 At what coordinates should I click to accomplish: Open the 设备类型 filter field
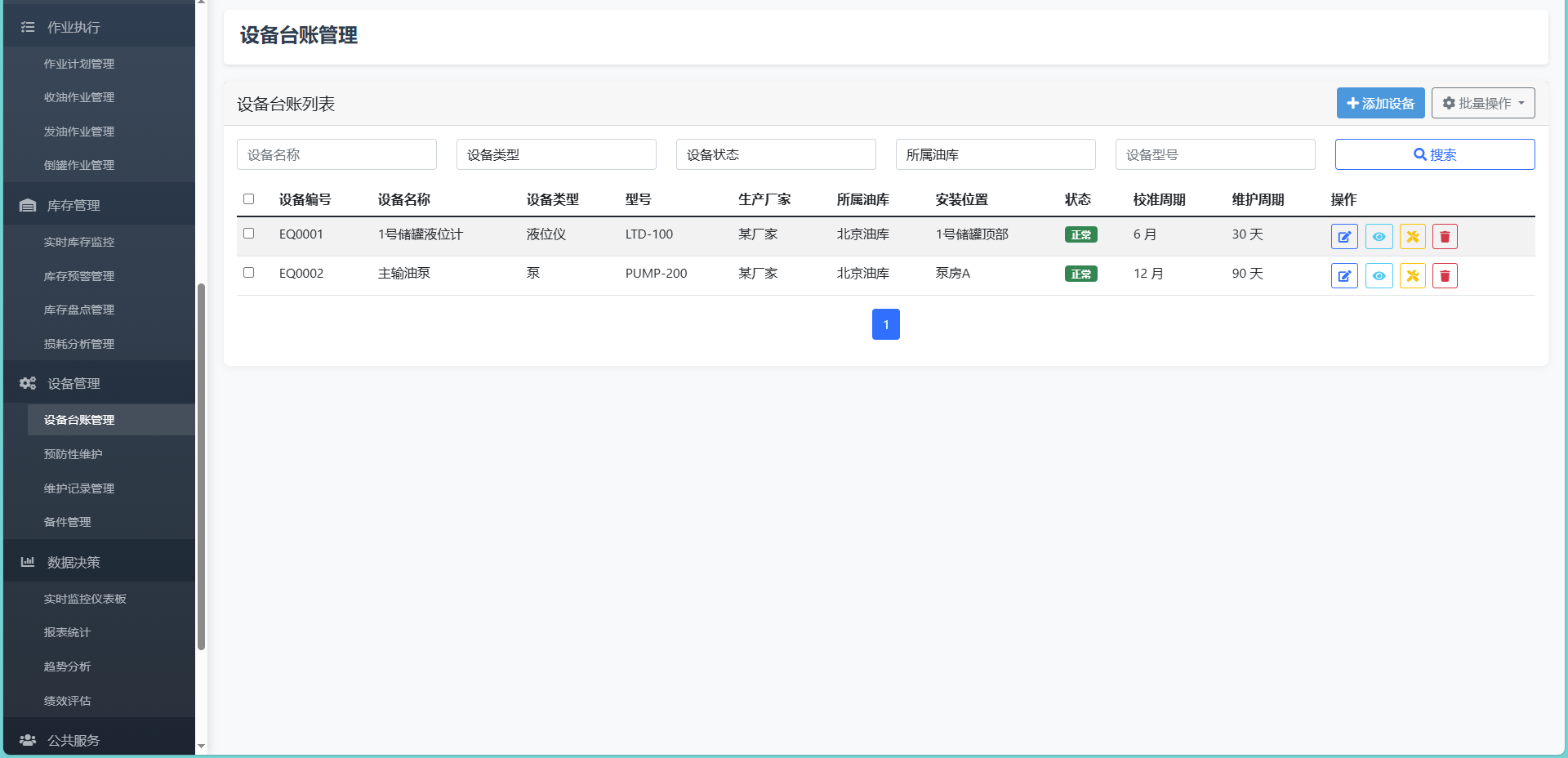point(556,154)
